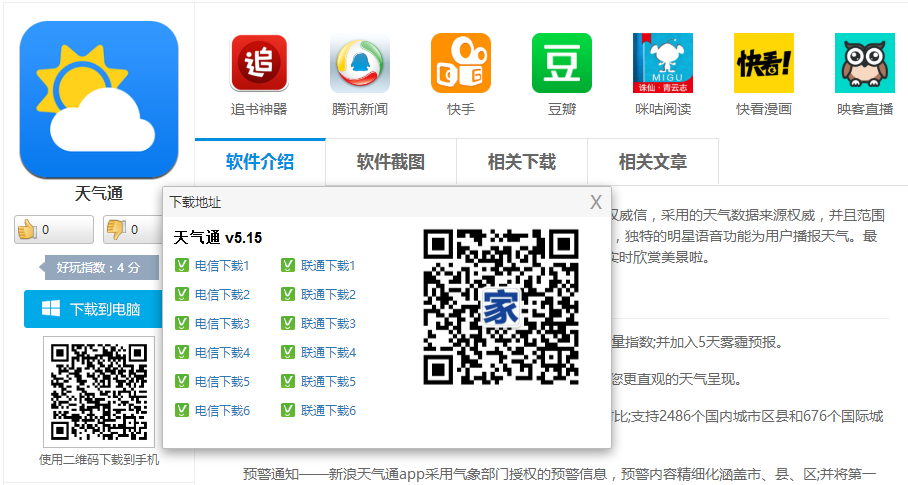This screenshot has height=485, width=908.
Task: Click the 电信下载1 link
Action: click(x=222, y=266)
